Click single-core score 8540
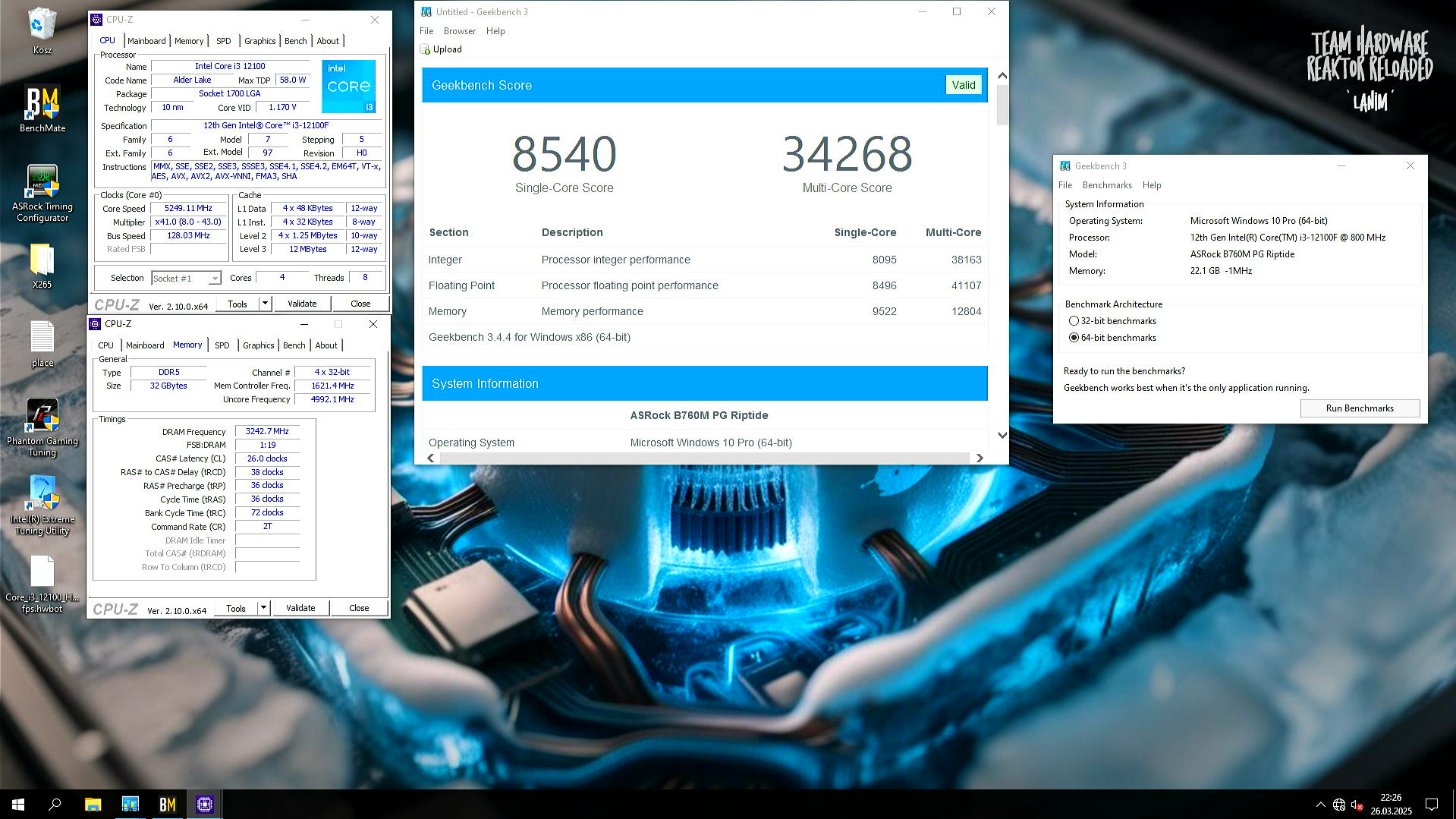The width and height of the screenshot is (1456, 819). tap(564, 154)
